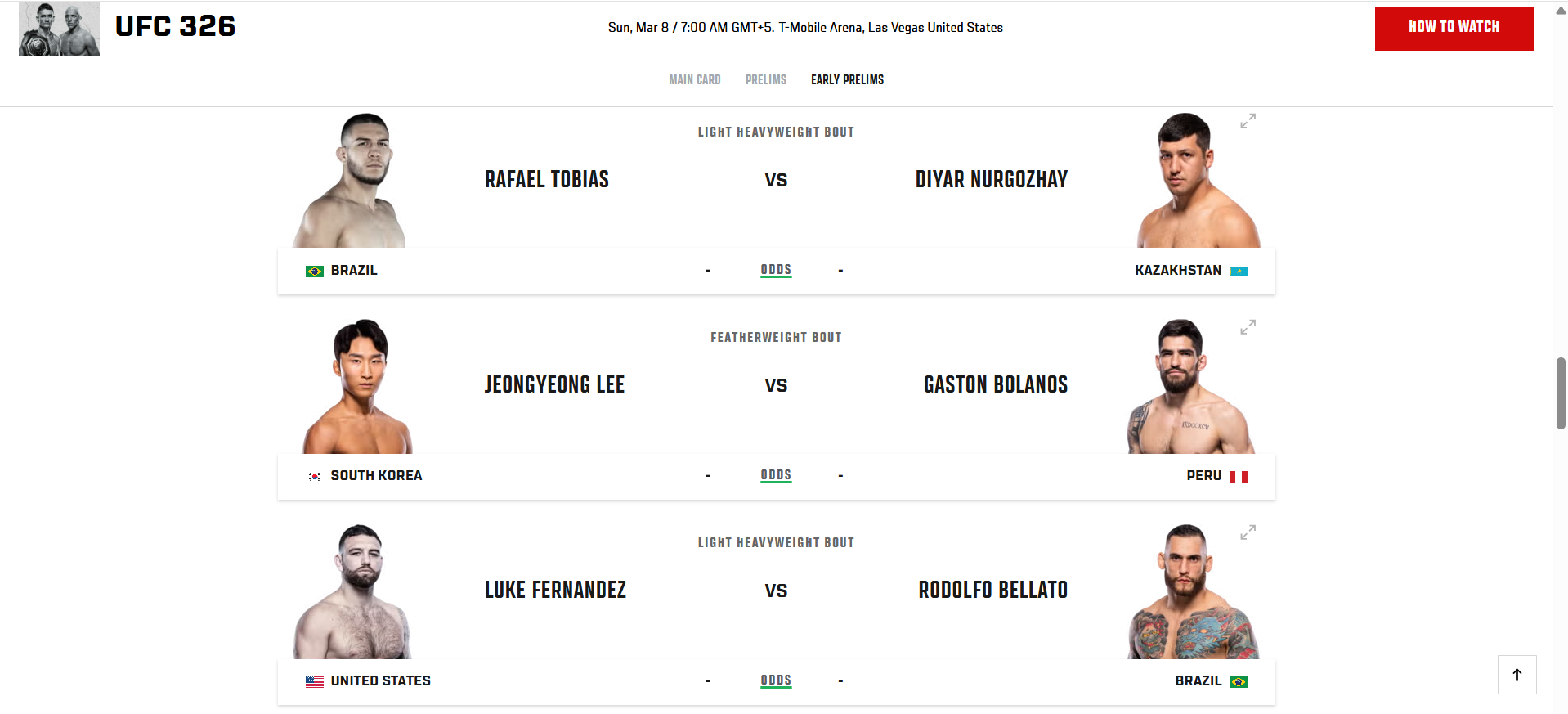Viewport: 1568px width, 714px height.
Task: Click the UFC 326 event thumbnail
Action: pos(59,29)
